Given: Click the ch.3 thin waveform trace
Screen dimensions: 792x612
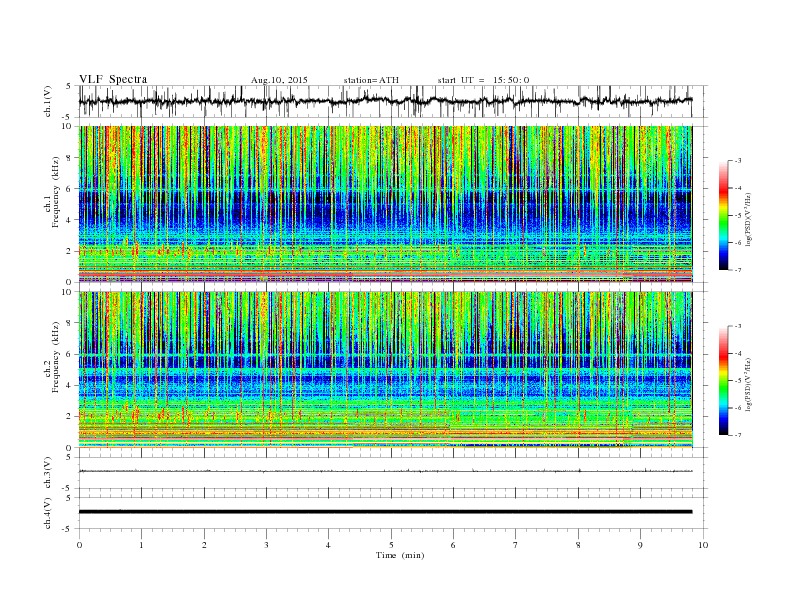Looking at the screenshot, I should (x=386, y=471).
